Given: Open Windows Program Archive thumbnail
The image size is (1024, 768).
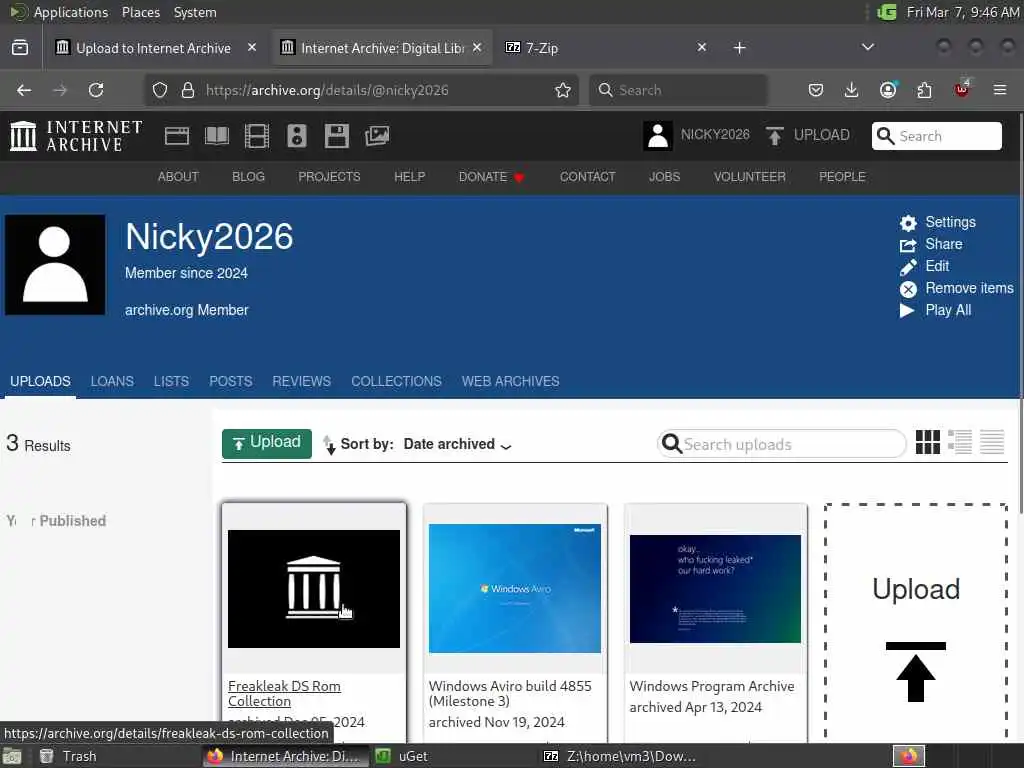Looking at the screenshot, I should click(715, 589).
